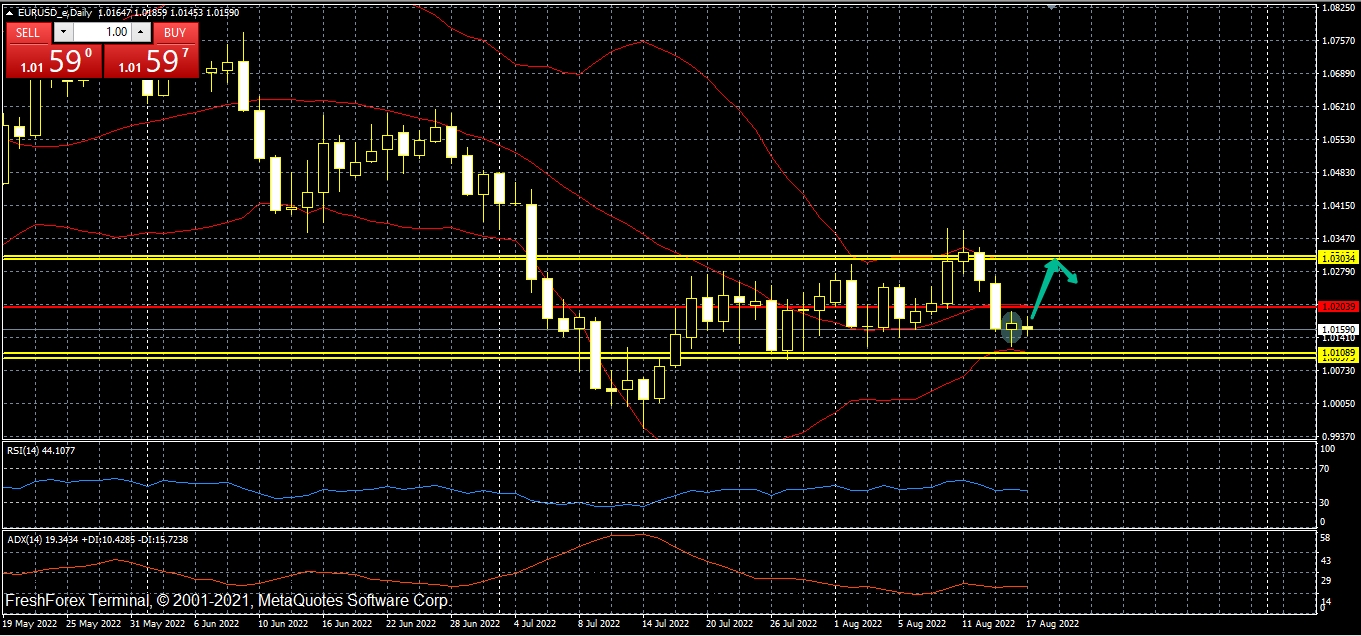Click the small chart shift triangle marker at top
This screenshot has height=636, width=1361.
click(x=1051, y=6)
